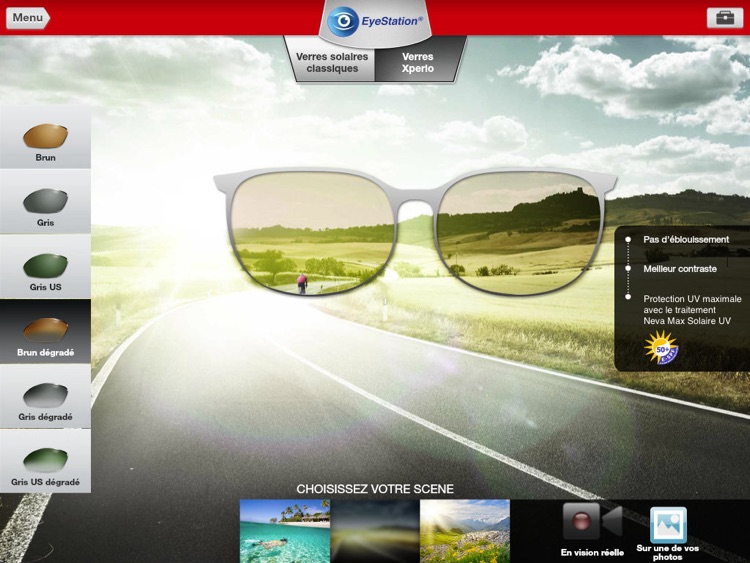Select the Gris US dégradé lens option
The height and width of the screenshot is (563, 750).
click(x=45, y=461)
